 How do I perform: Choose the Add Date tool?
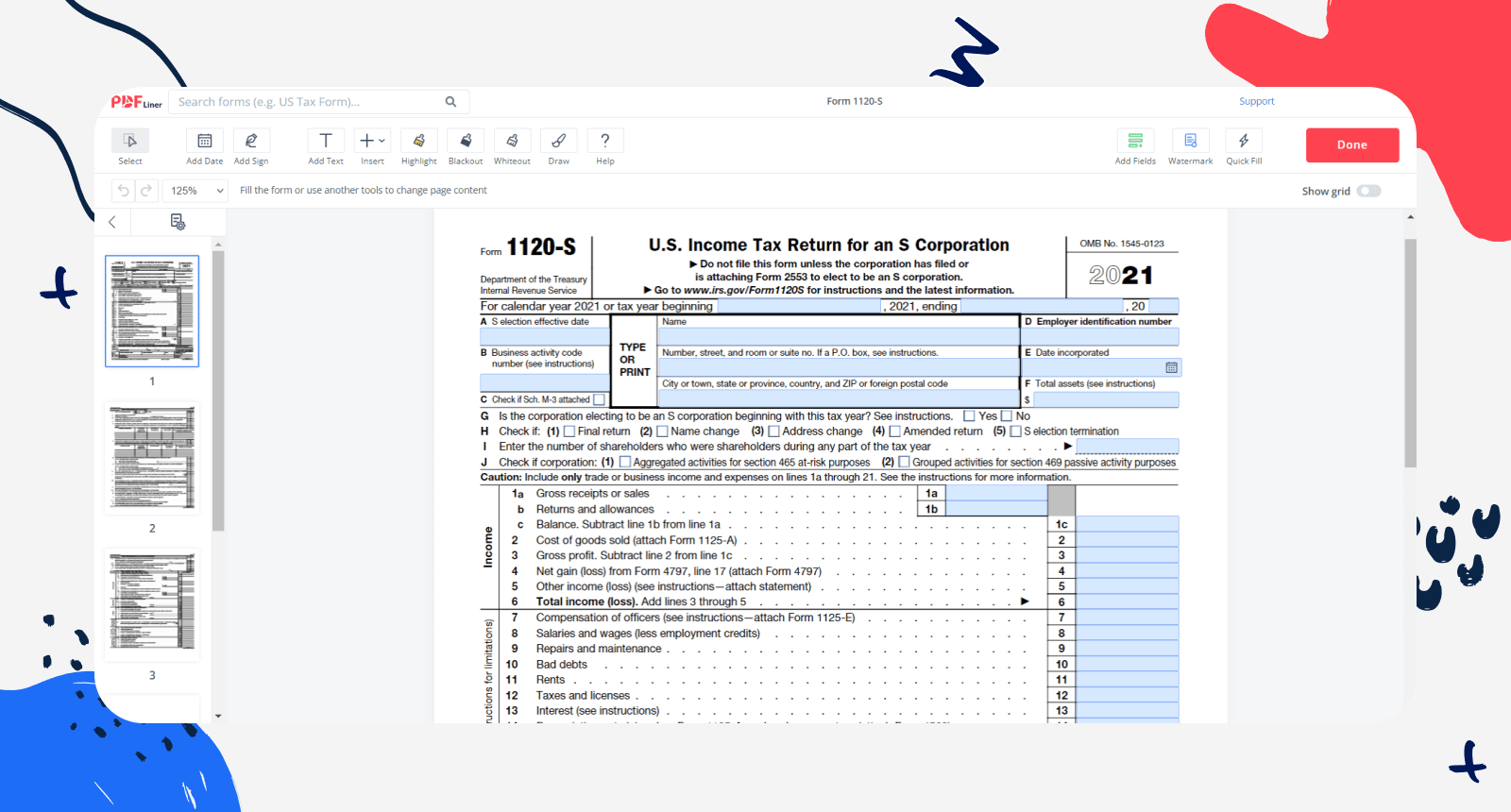(205, 141)
